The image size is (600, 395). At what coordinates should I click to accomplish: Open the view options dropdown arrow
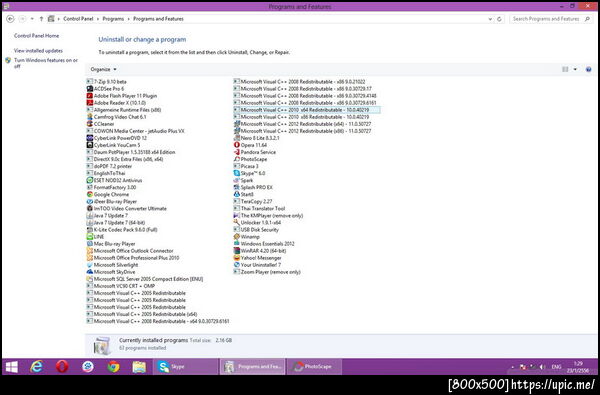coord(575,69)
